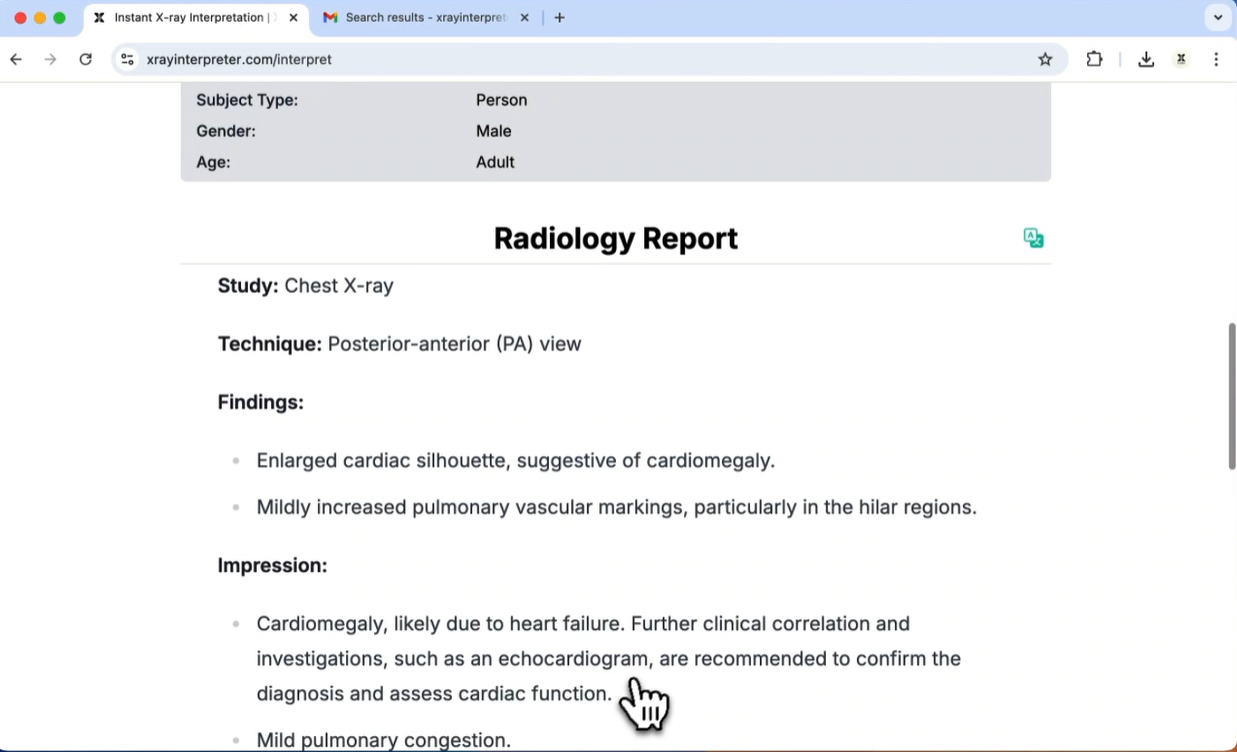The width and height of the screenshot is (1237, 752).
Task: Open the translate icon beside Radiology Report
Action: click(x=1033, y=238)
